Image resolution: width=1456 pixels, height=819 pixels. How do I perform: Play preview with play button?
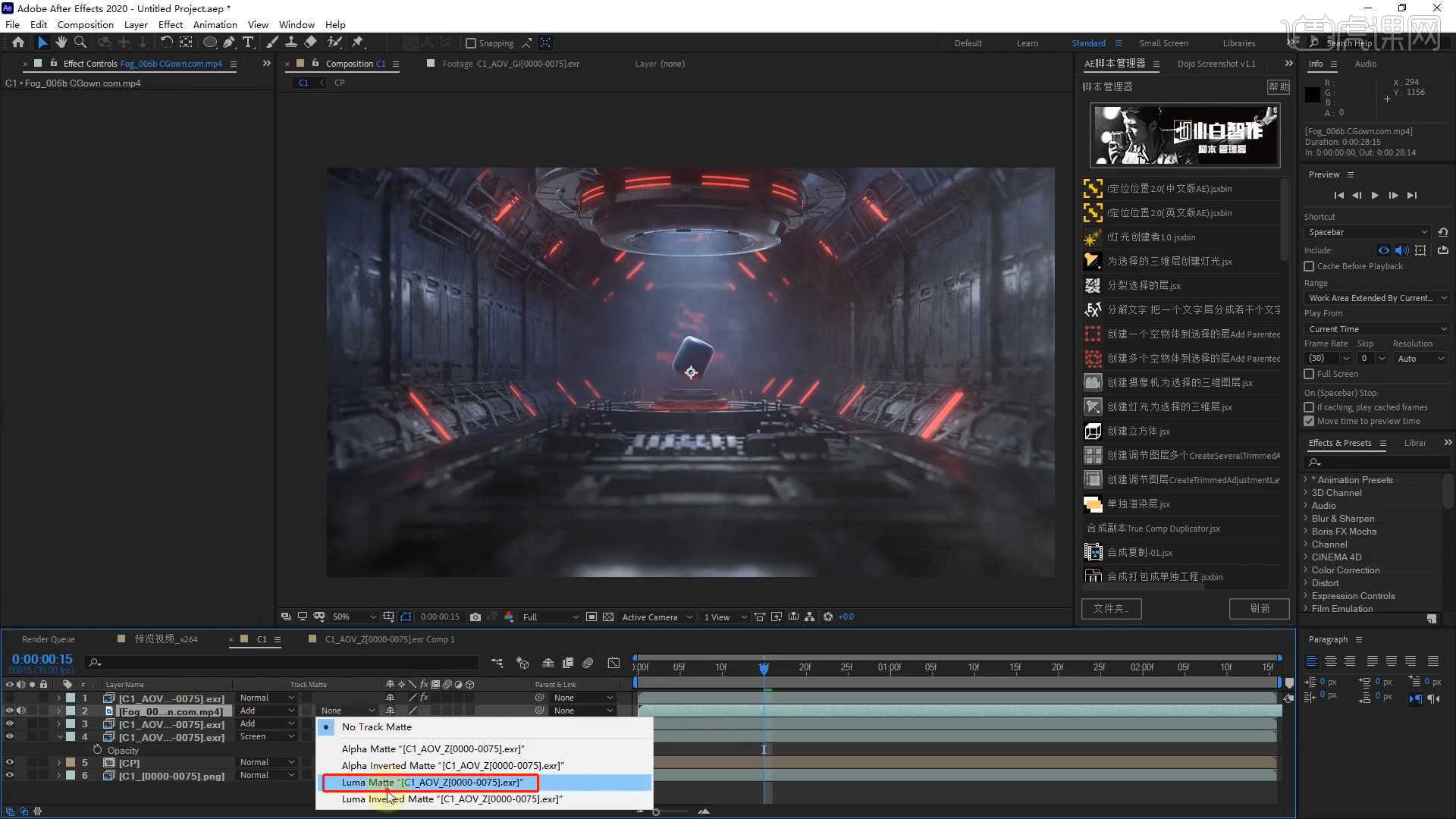pyautogui.click(x=1375, y=195)
